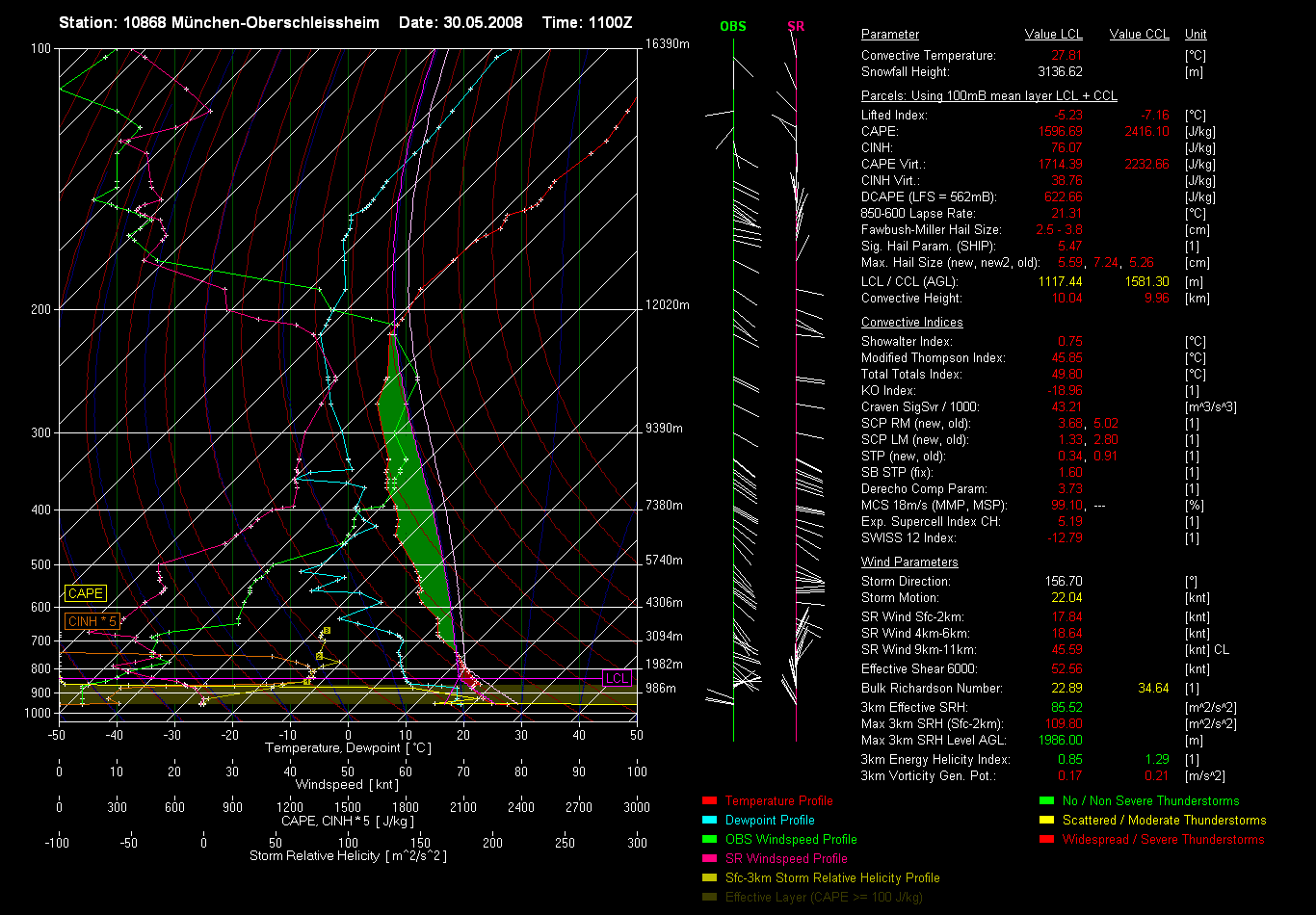Click the red Widespread / Severe Thunderstorms swatch
This screenshot has height=915, width=1316.
pos(1047,839)
